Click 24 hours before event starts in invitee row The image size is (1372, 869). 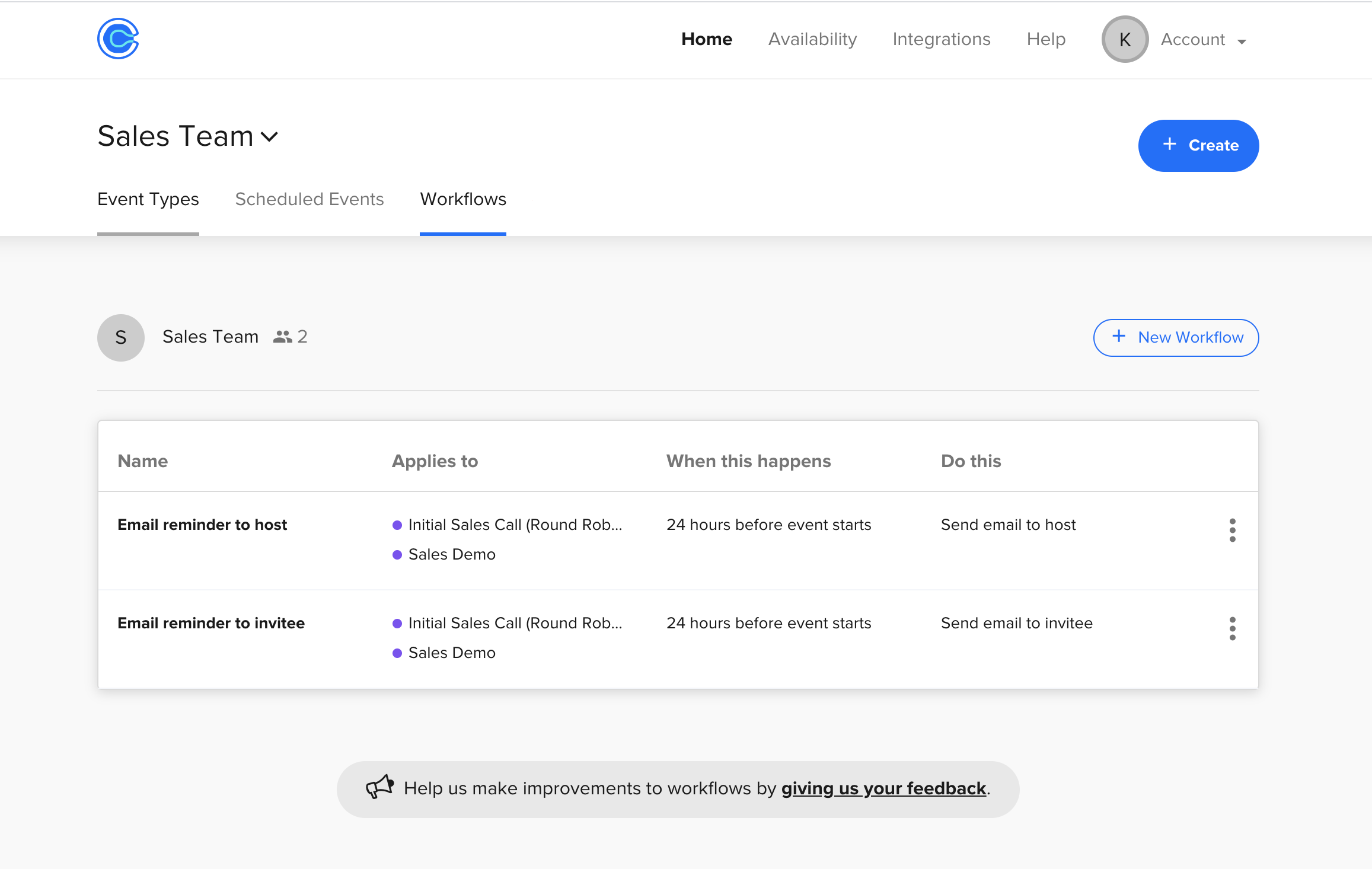pos(768,623)
